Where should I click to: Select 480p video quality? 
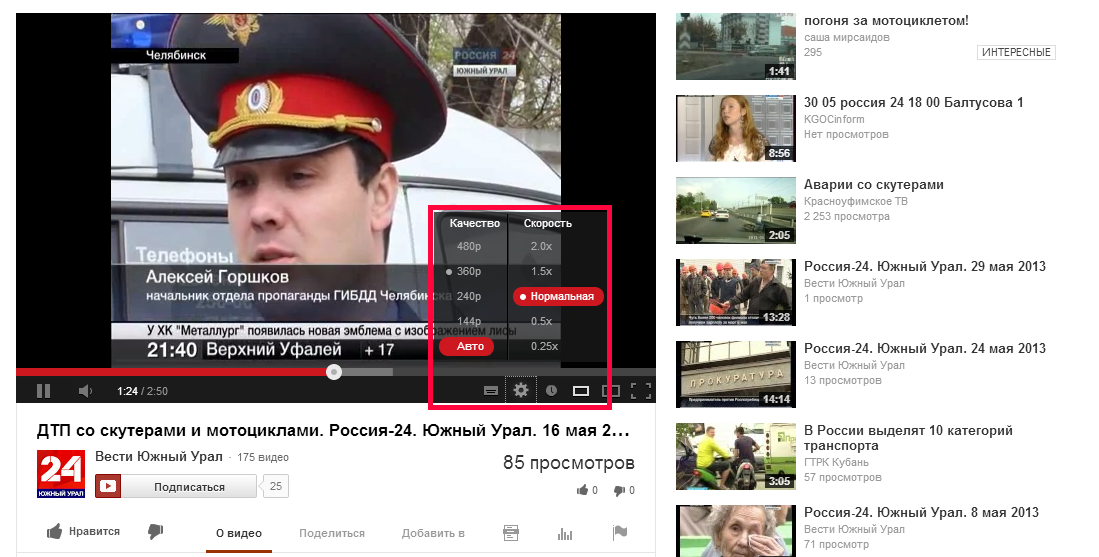pyautogui.click(x=469, y=247)
